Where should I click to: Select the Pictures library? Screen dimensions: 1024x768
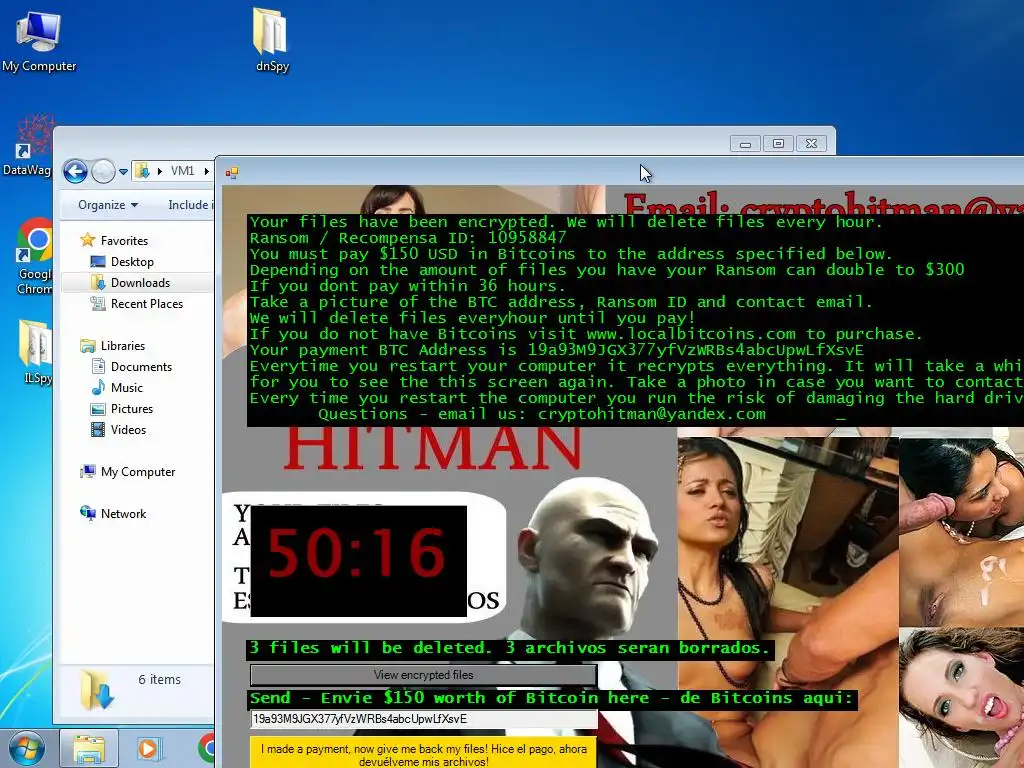click(132, 409)
